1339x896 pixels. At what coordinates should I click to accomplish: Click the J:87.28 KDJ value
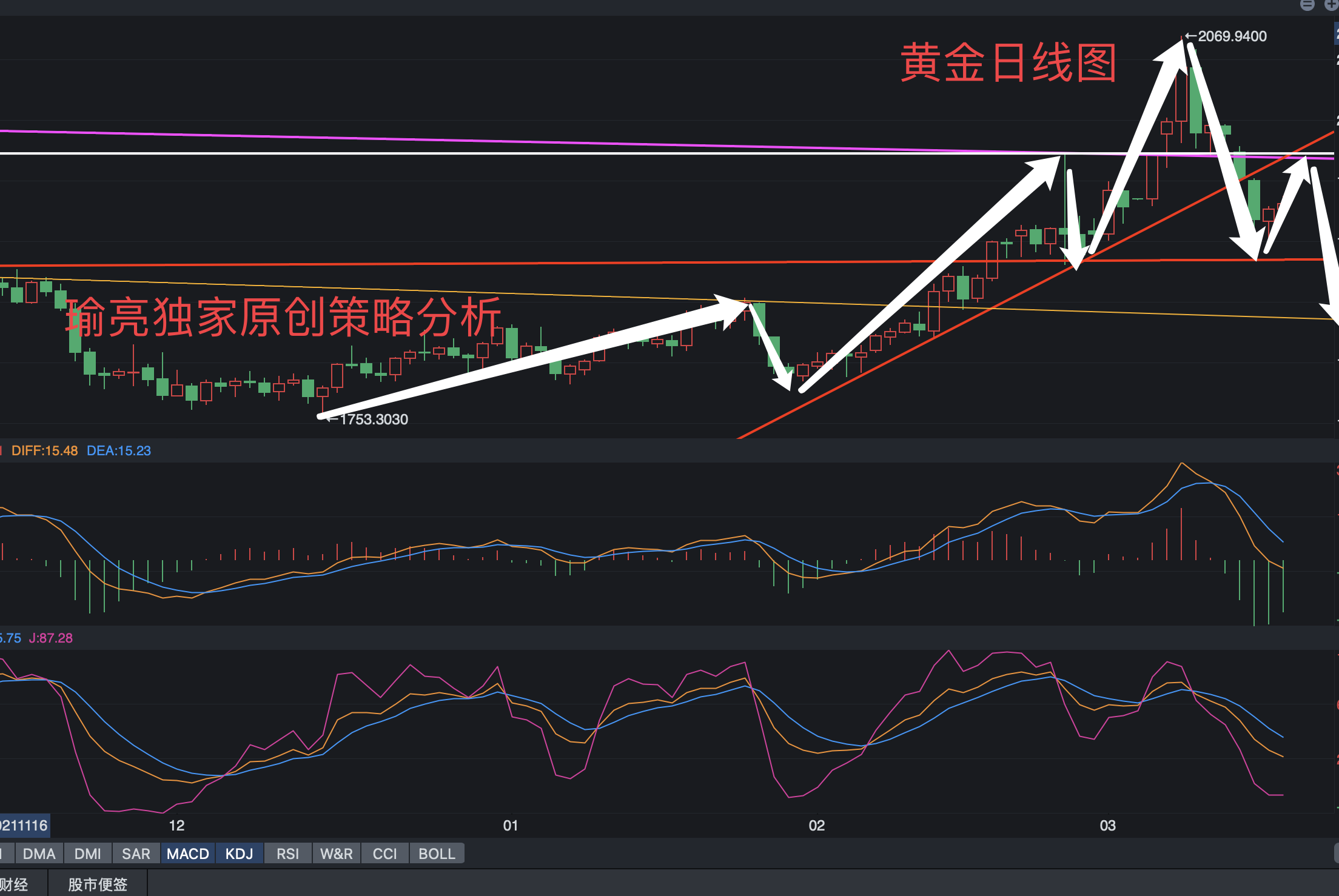click(51, 638)
